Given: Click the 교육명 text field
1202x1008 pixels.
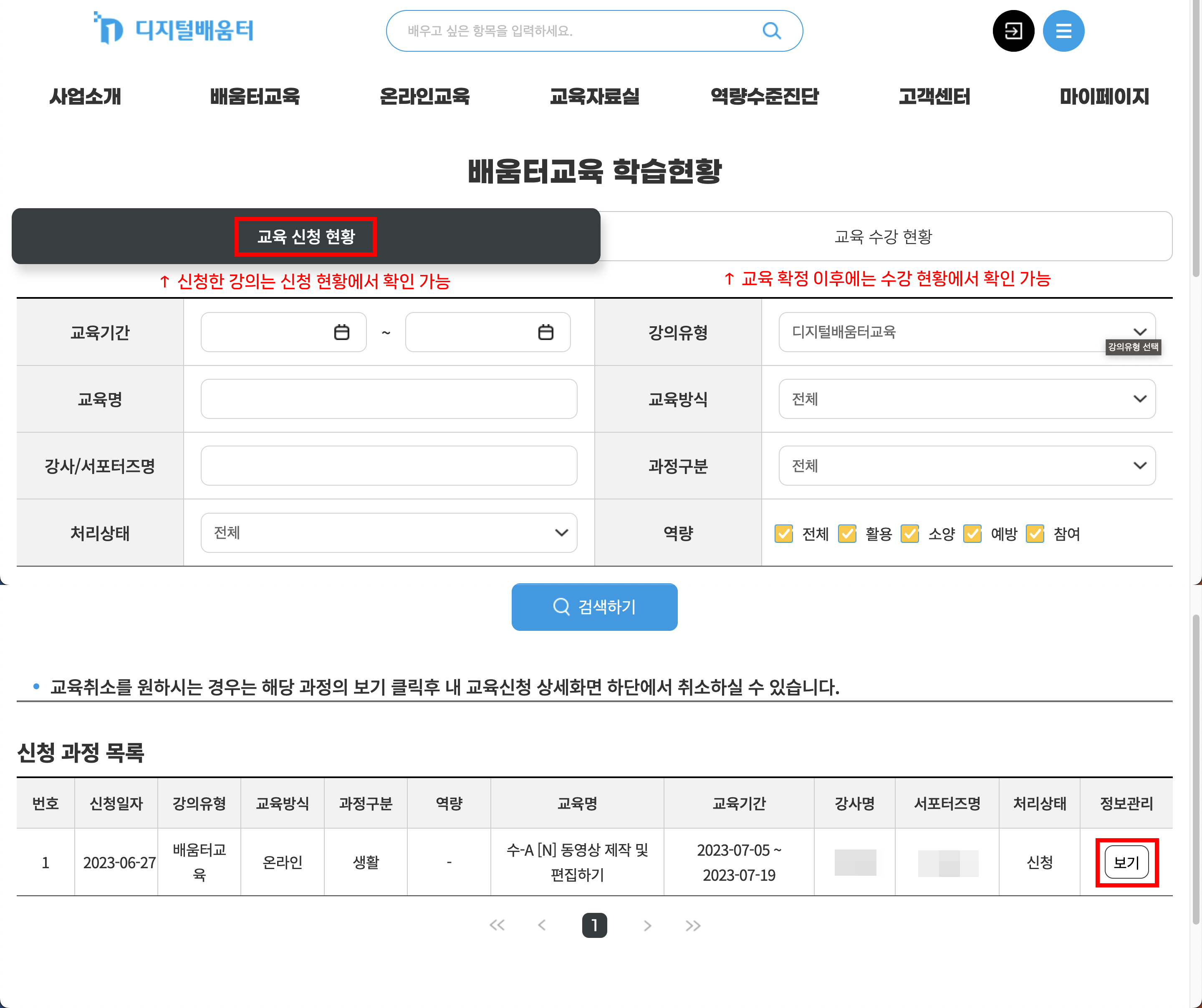Looking at the screenshot, I should (389, 399).
